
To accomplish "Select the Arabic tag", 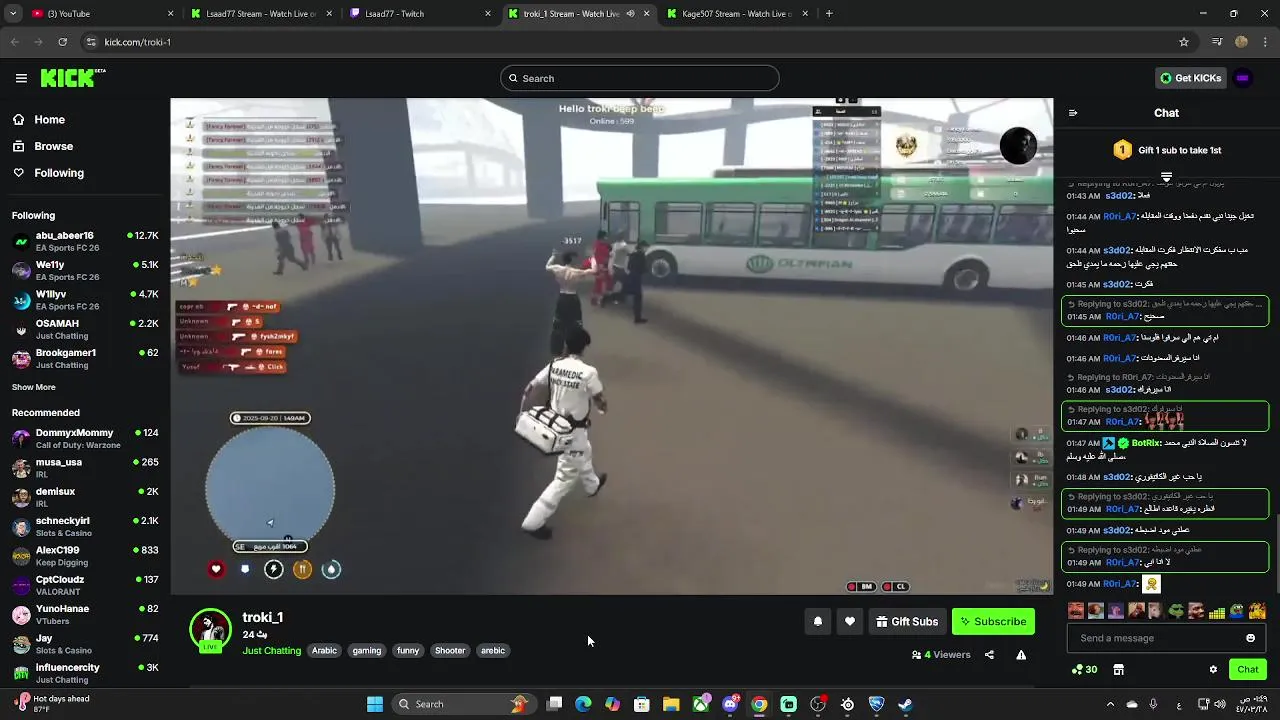I will (x=324, y=651).
